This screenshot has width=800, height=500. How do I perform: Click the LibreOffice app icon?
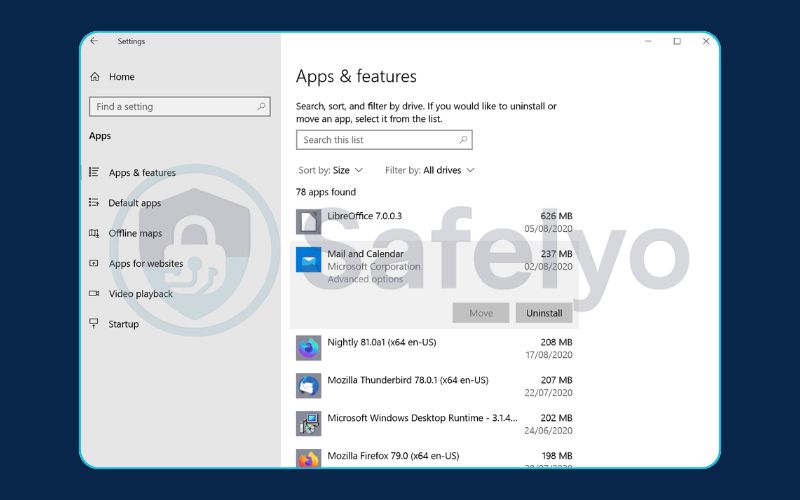tap(308, 222)
